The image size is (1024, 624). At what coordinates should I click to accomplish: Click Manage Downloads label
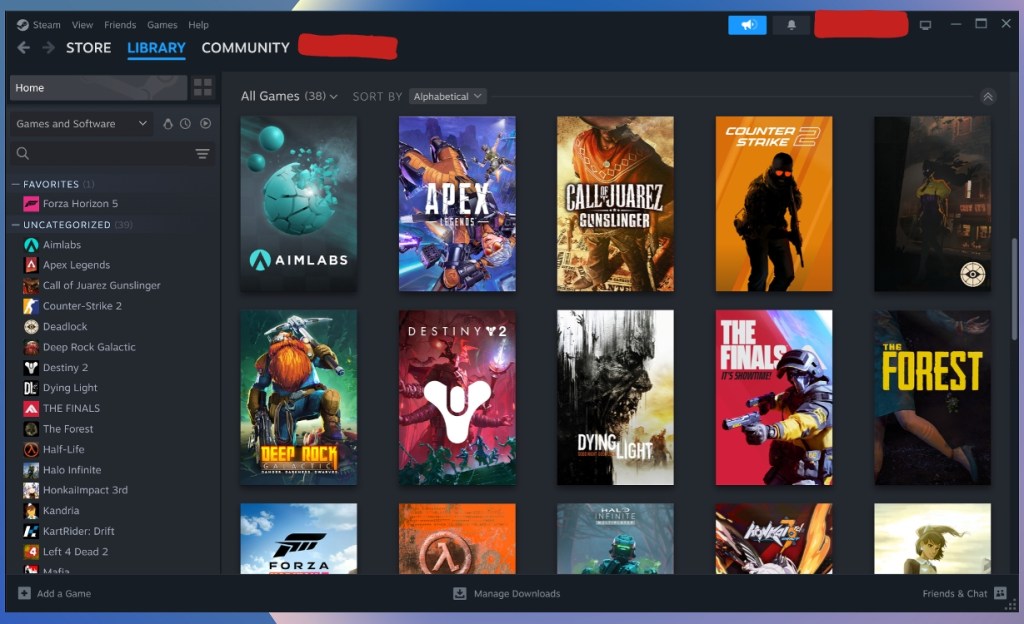click(517, 593)
